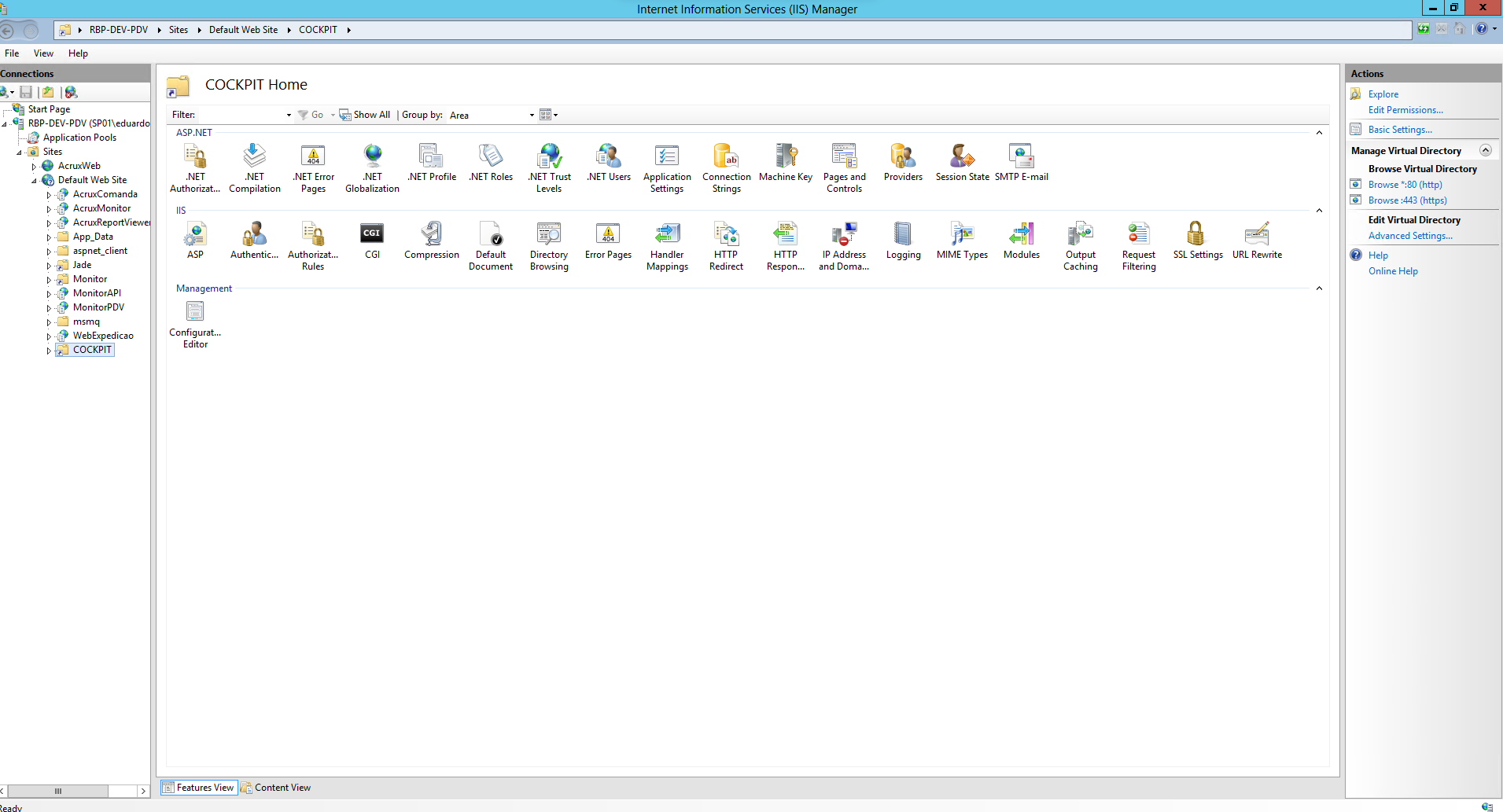Open the ASP feature icon
The width and height of the screenshot is (1503, 812).
click(x=195, y=241)
